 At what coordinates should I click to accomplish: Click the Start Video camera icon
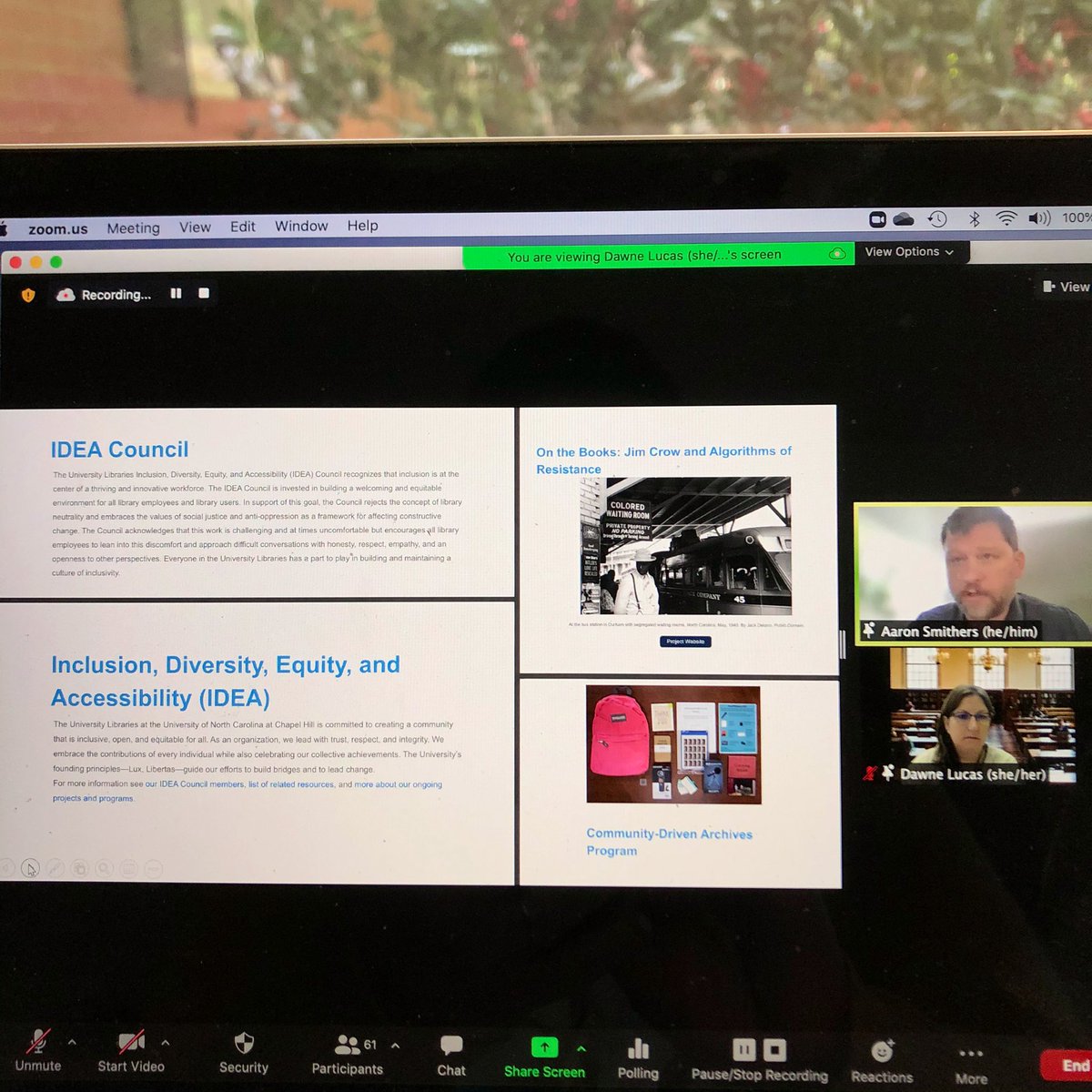pyautogui.click(x=131, y=1041)
